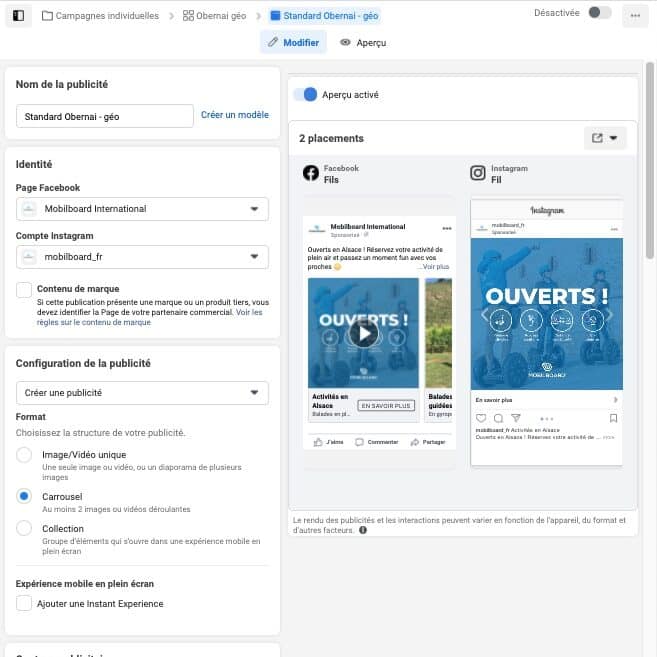Viewport: 657px width, 657px height.
Task: Toggle the Aperçu activé switch
Action: coord(305,95)
